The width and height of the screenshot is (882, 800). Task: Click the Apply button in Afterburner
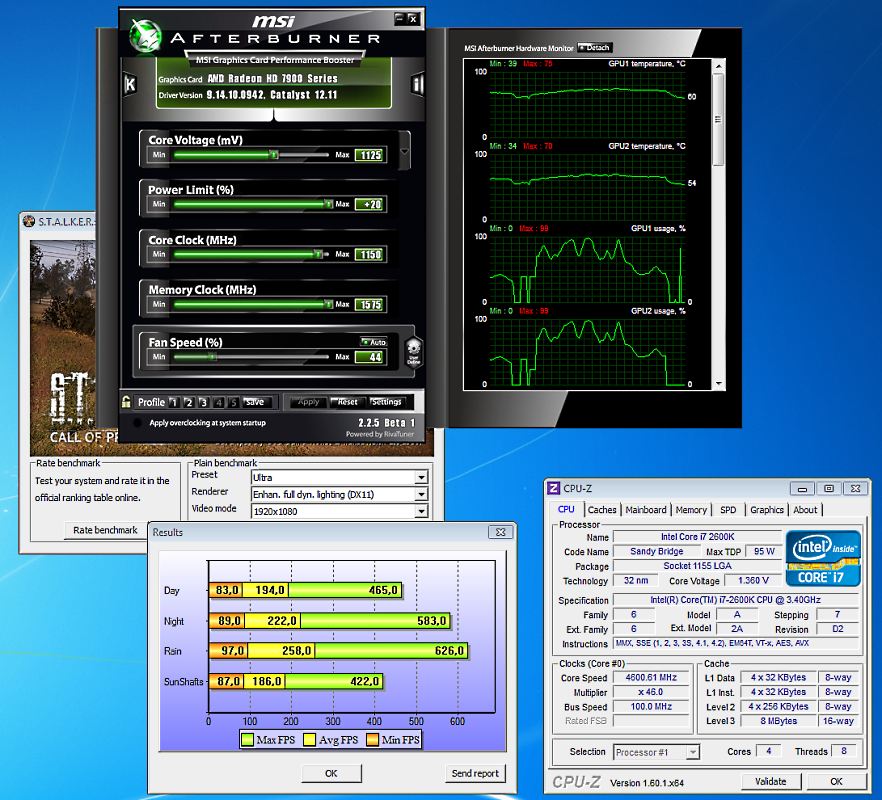coord(307,402)
